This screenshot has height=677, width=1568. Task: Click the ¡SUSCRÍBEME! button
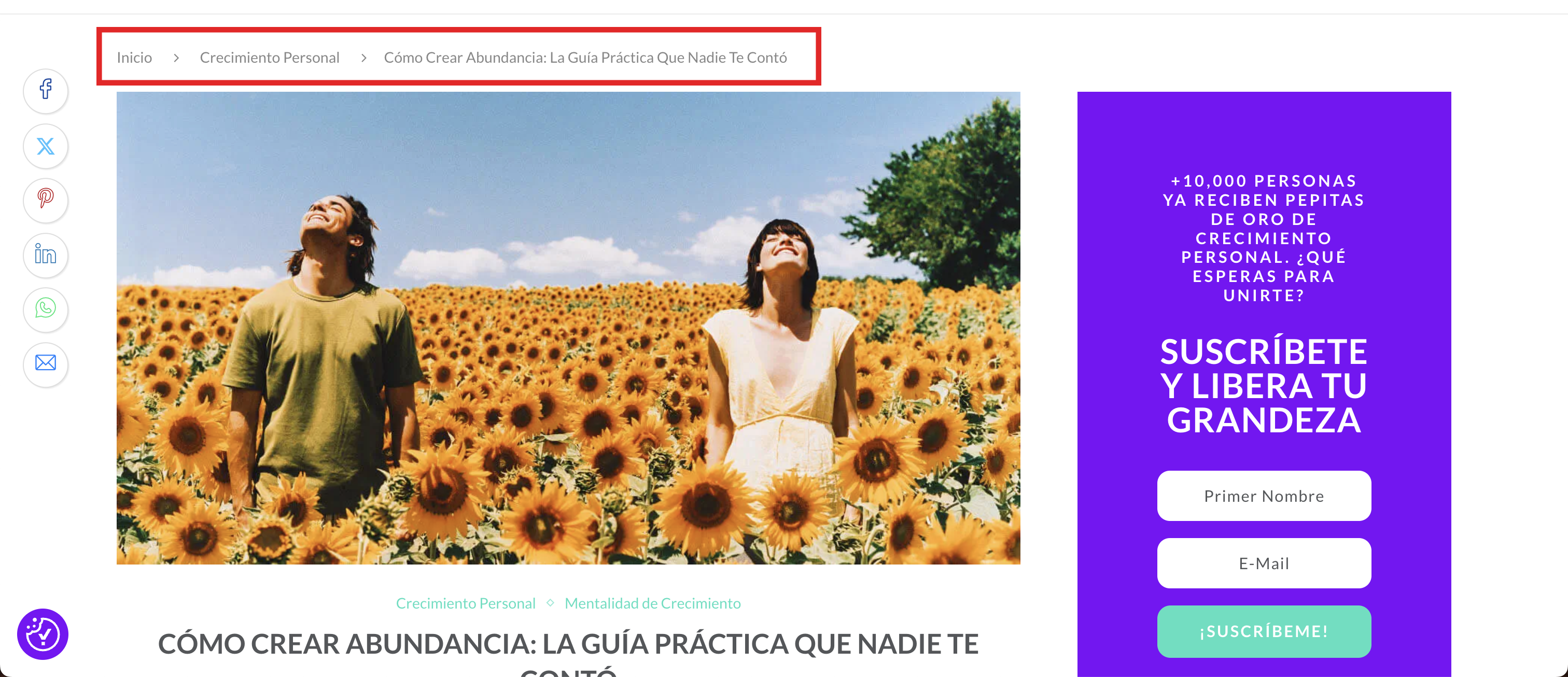coord(1264,631)
